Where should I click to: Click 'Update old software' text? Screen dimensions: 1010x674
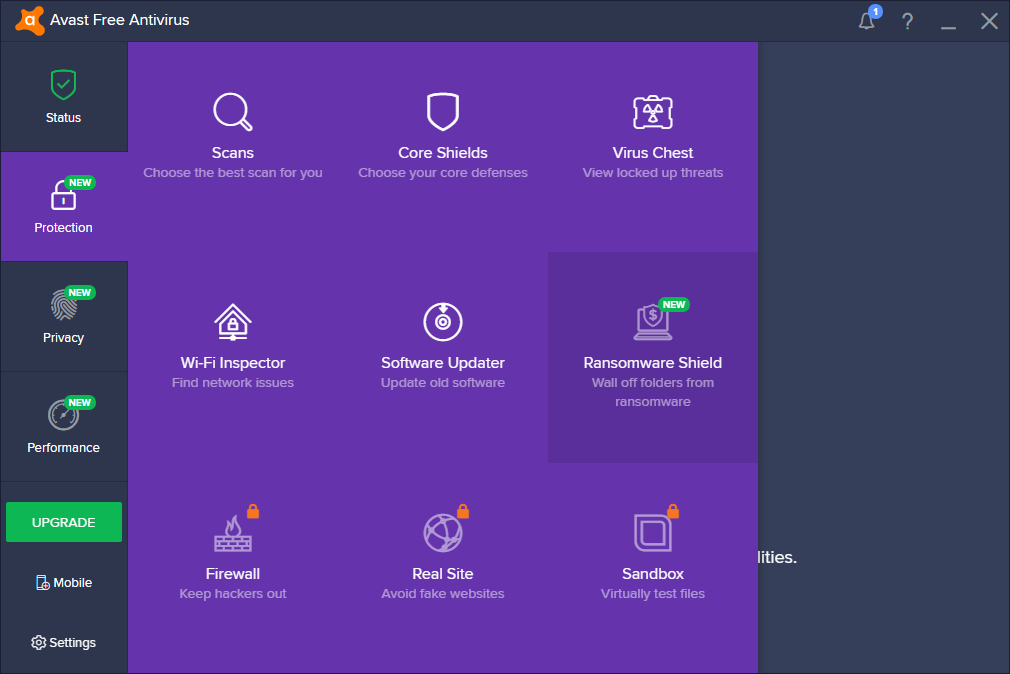443,383
